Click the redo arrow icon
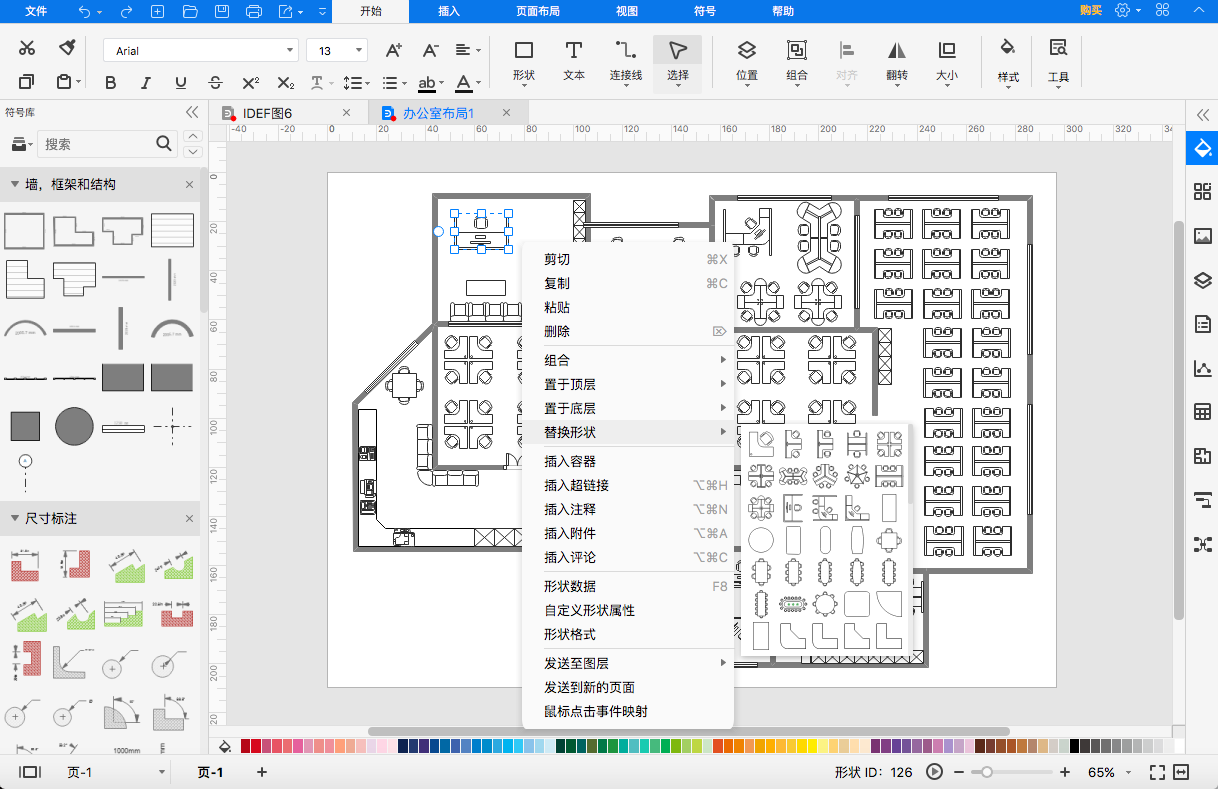 (126, 12)
